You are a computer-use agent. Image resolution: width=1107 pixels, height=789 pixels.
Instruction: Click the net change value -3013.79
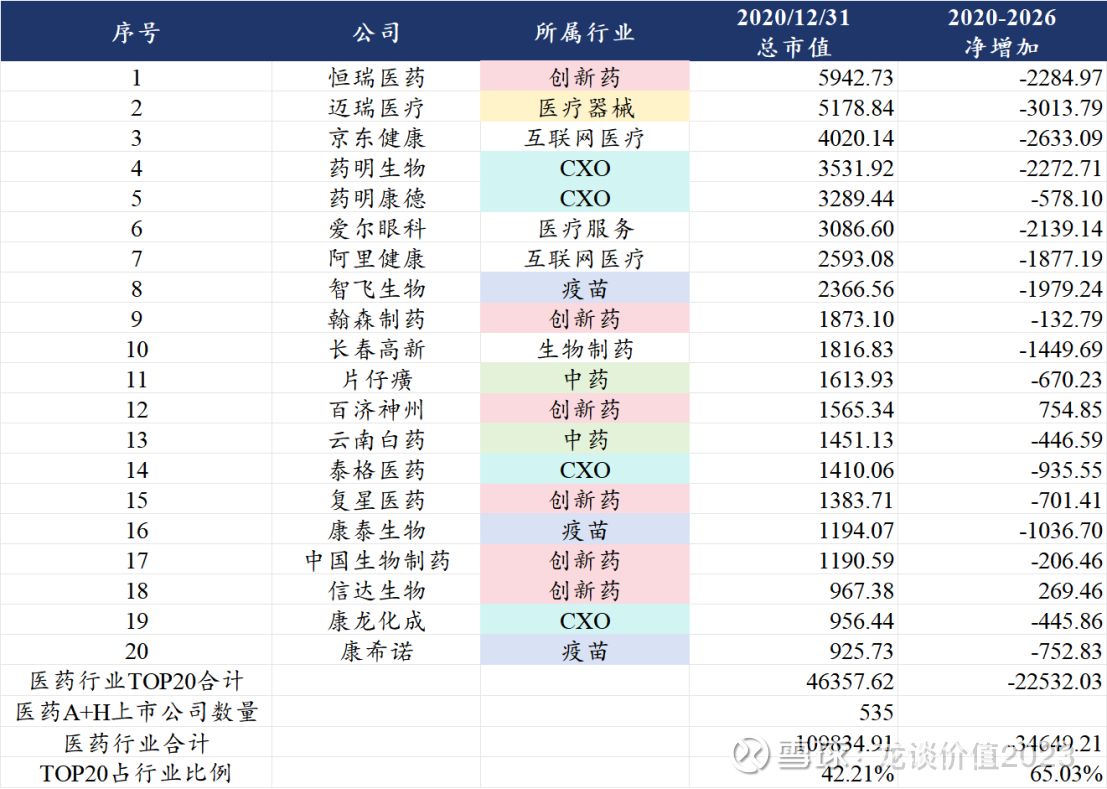point(1060,108)
